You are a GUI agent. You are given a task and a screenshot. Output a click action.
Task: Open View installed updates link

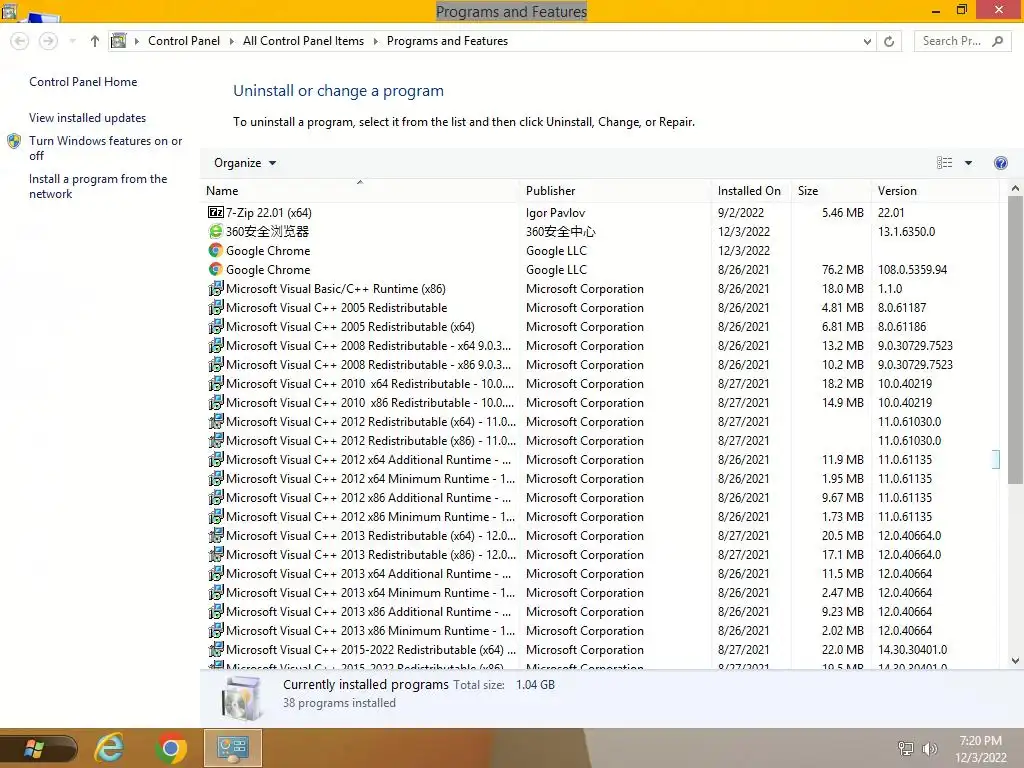(x=88, y=118)
